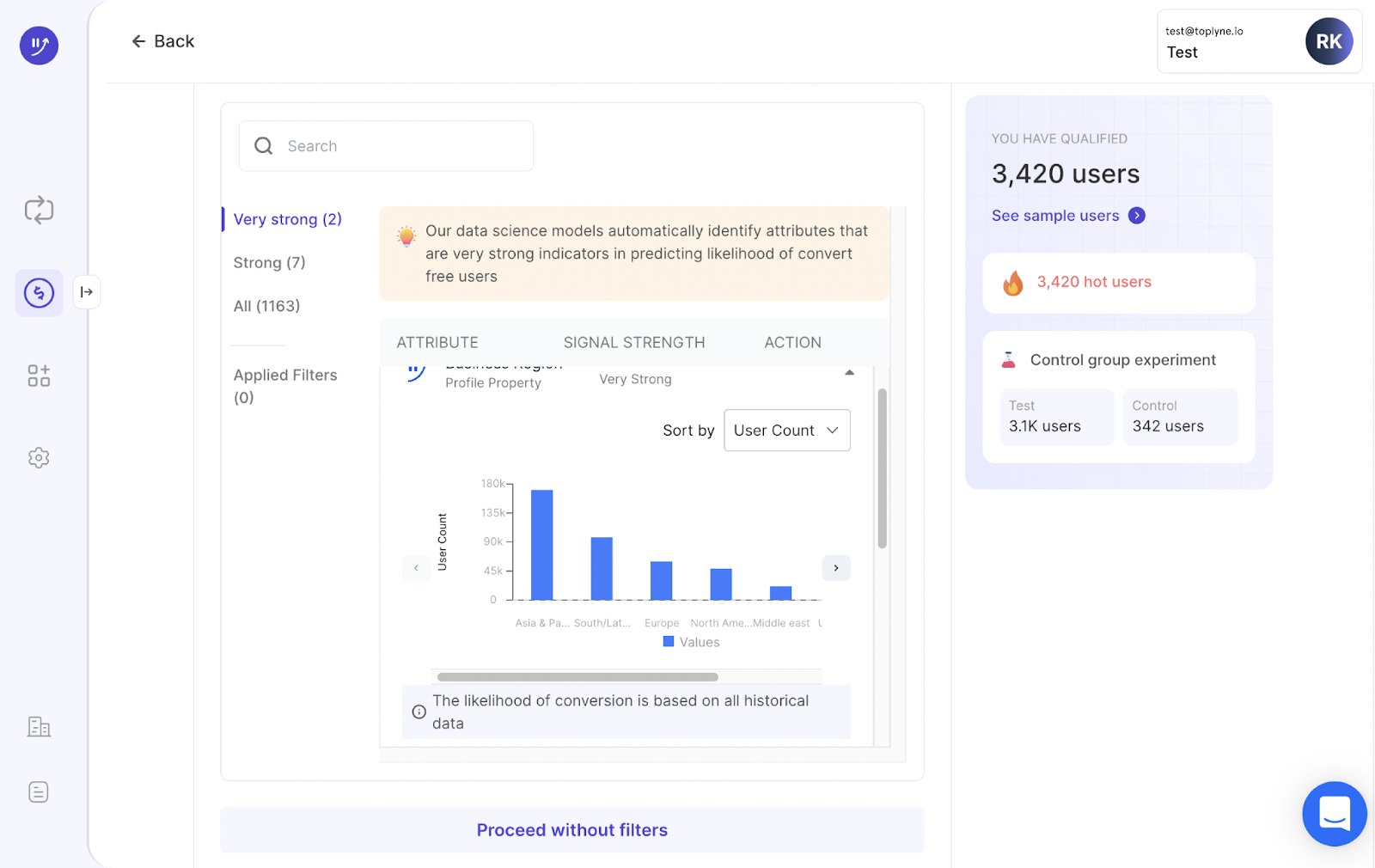Select the Very strong (2) tab
The height and width of the screenshot is (868, 1375).
tap(287, 220)
